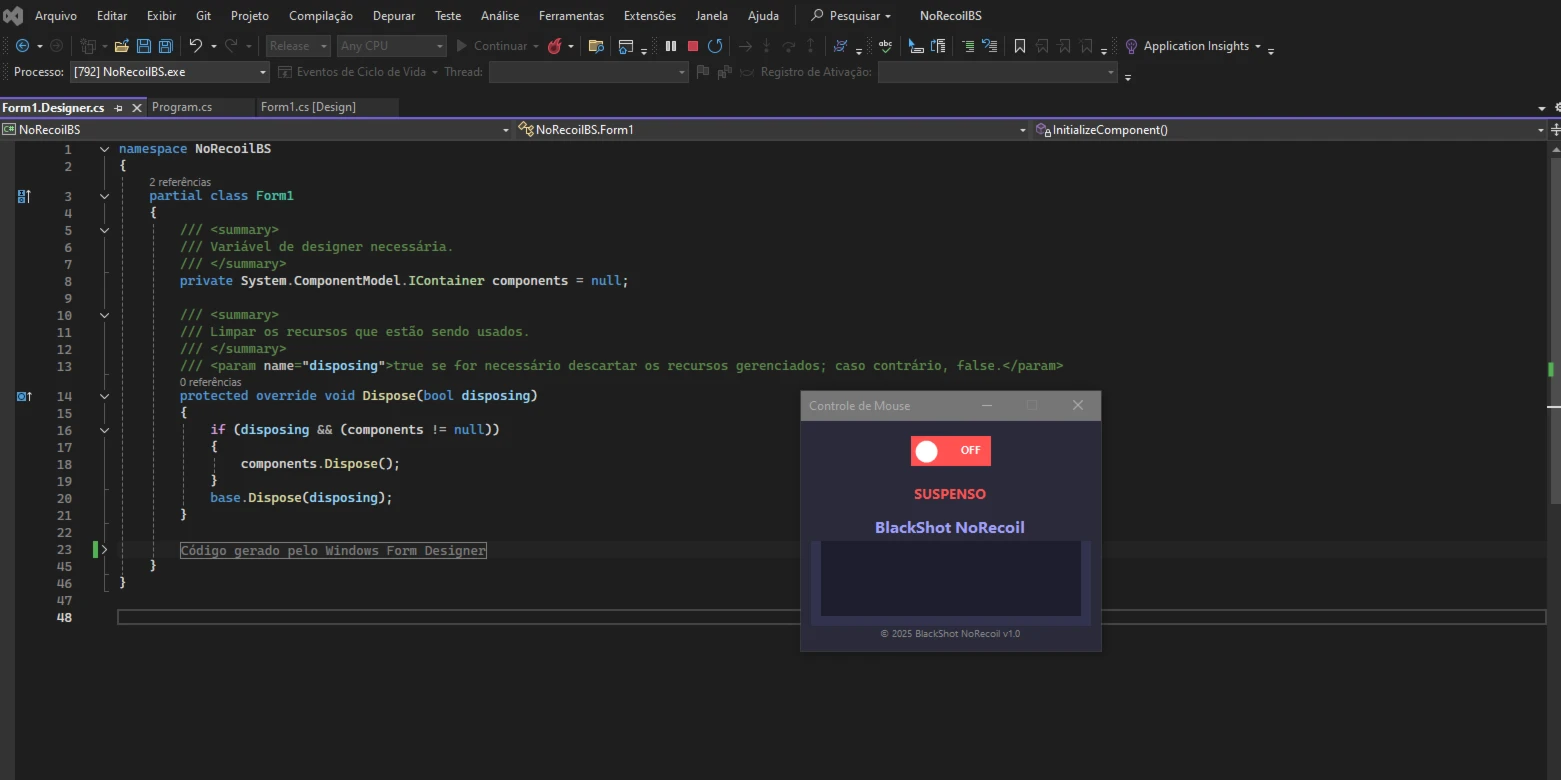Click the margin override icon on line 14
The width and height of the screenshot is (1561, 780).
[24, 396]
